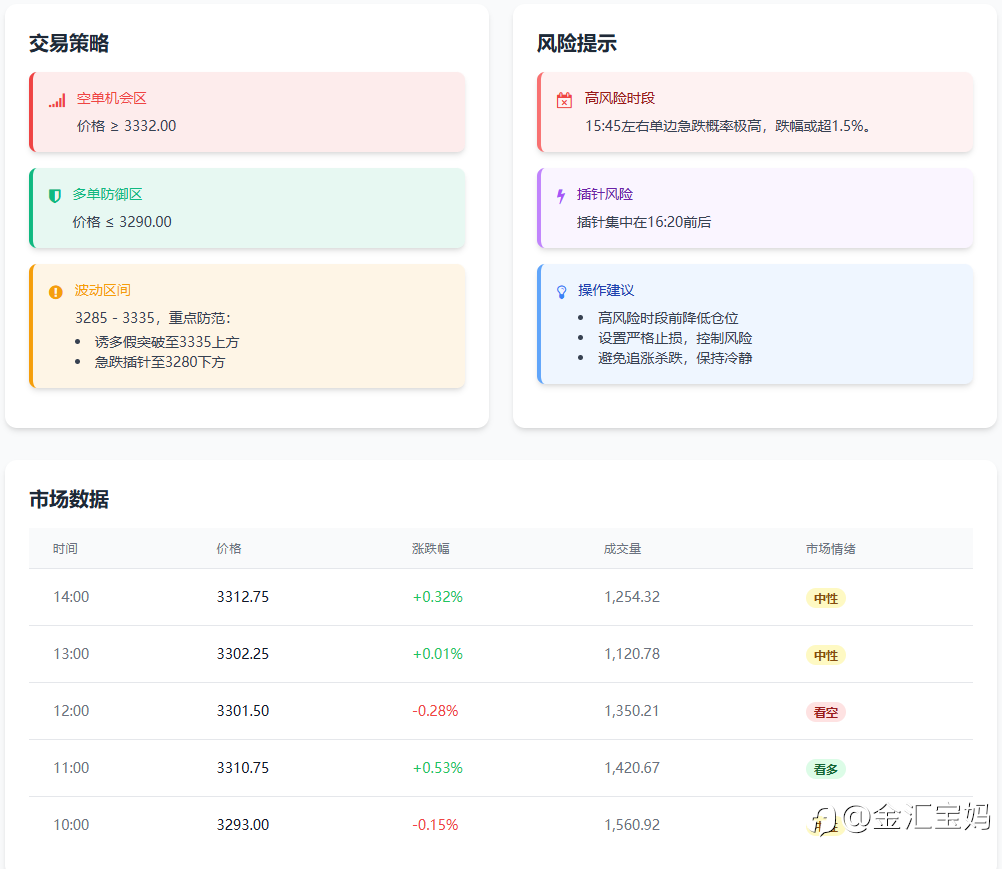
Task: Select price 3312.75 in the table
Action: (243, 597)
